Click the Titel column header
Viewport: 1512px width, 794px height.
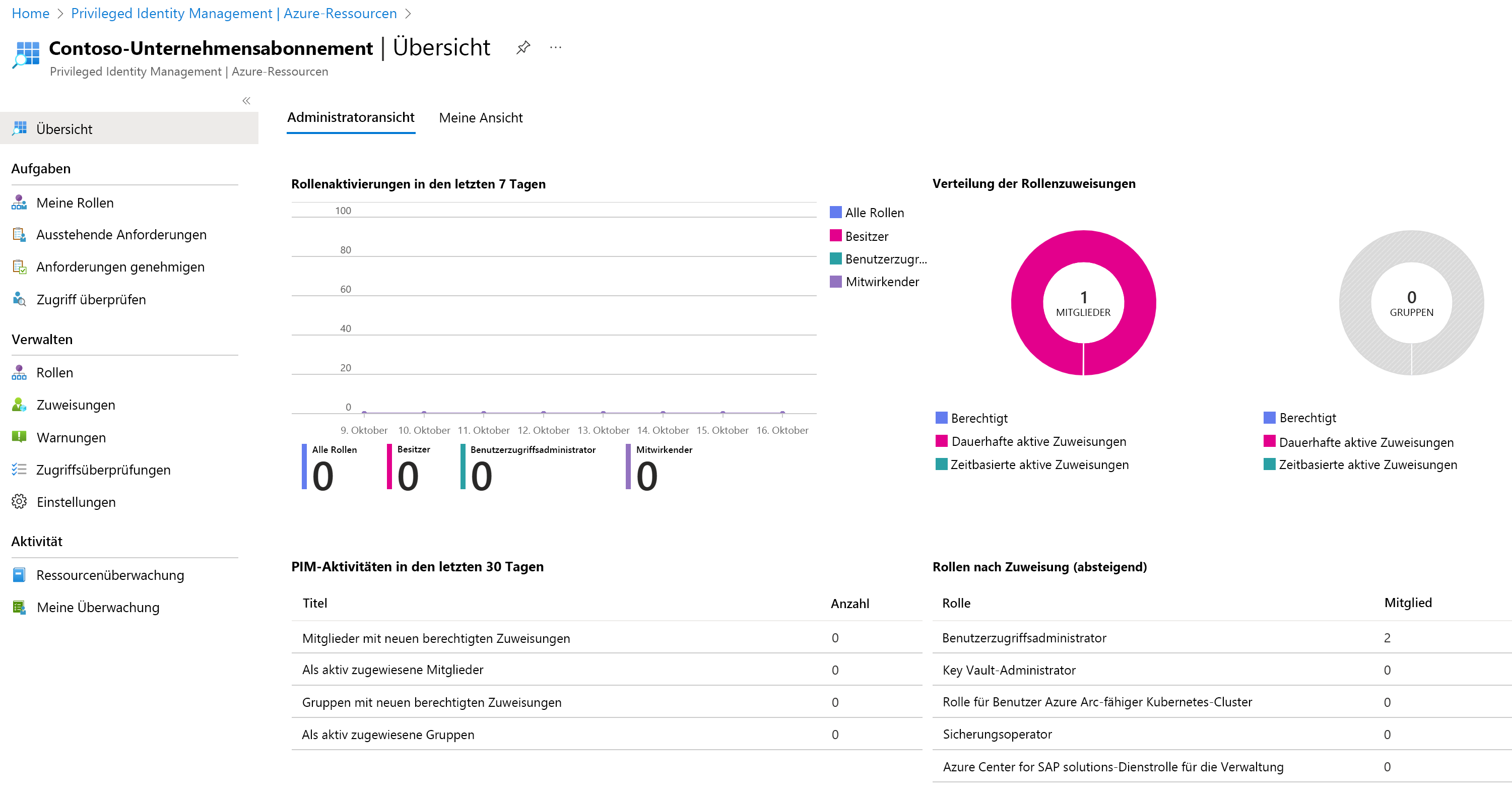coord(314,603)
